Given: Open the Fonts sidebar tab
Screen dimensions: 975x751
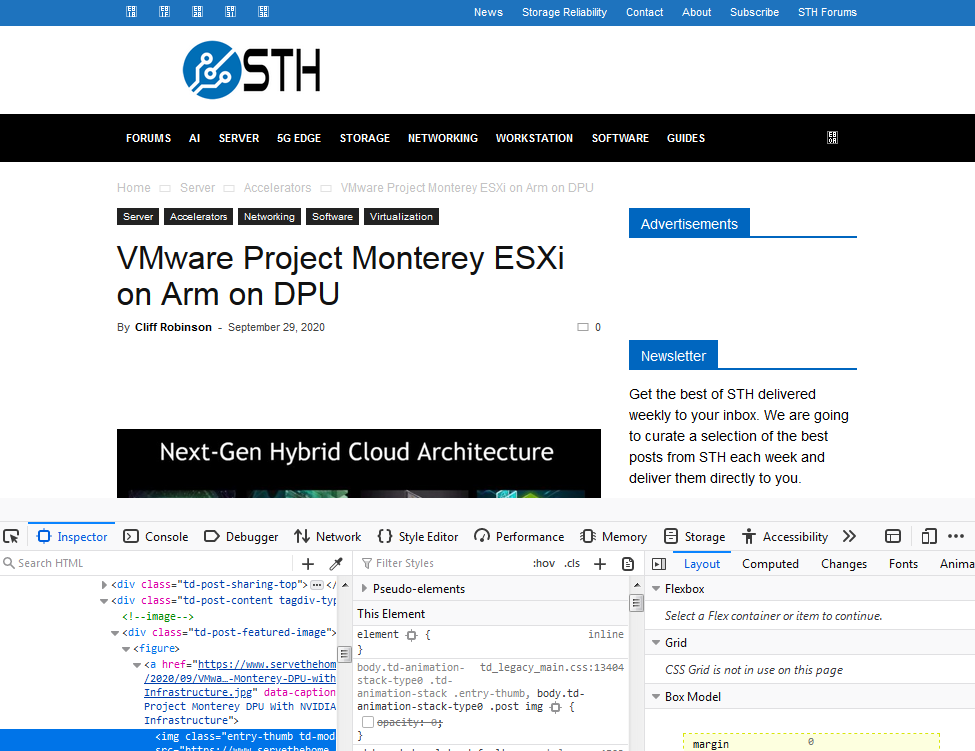Looking at the screenshot, I should [903, 564].
